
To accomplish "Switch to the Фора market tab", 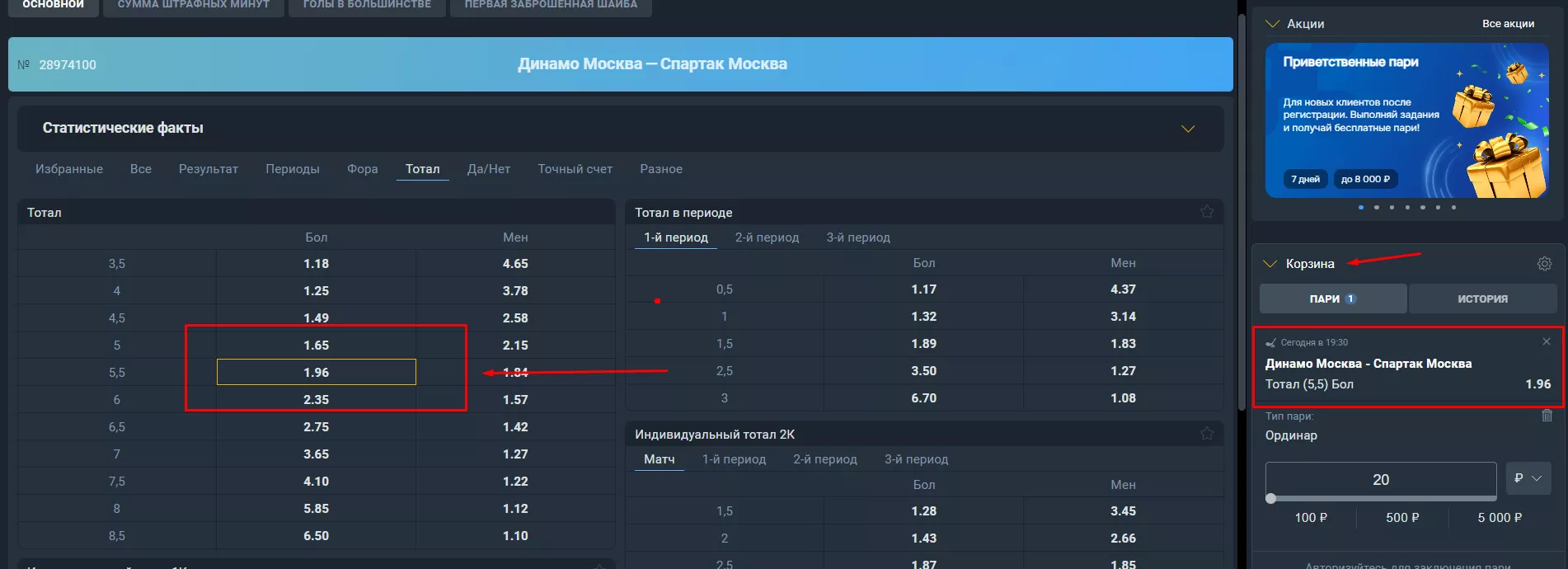I will (362, 169).
